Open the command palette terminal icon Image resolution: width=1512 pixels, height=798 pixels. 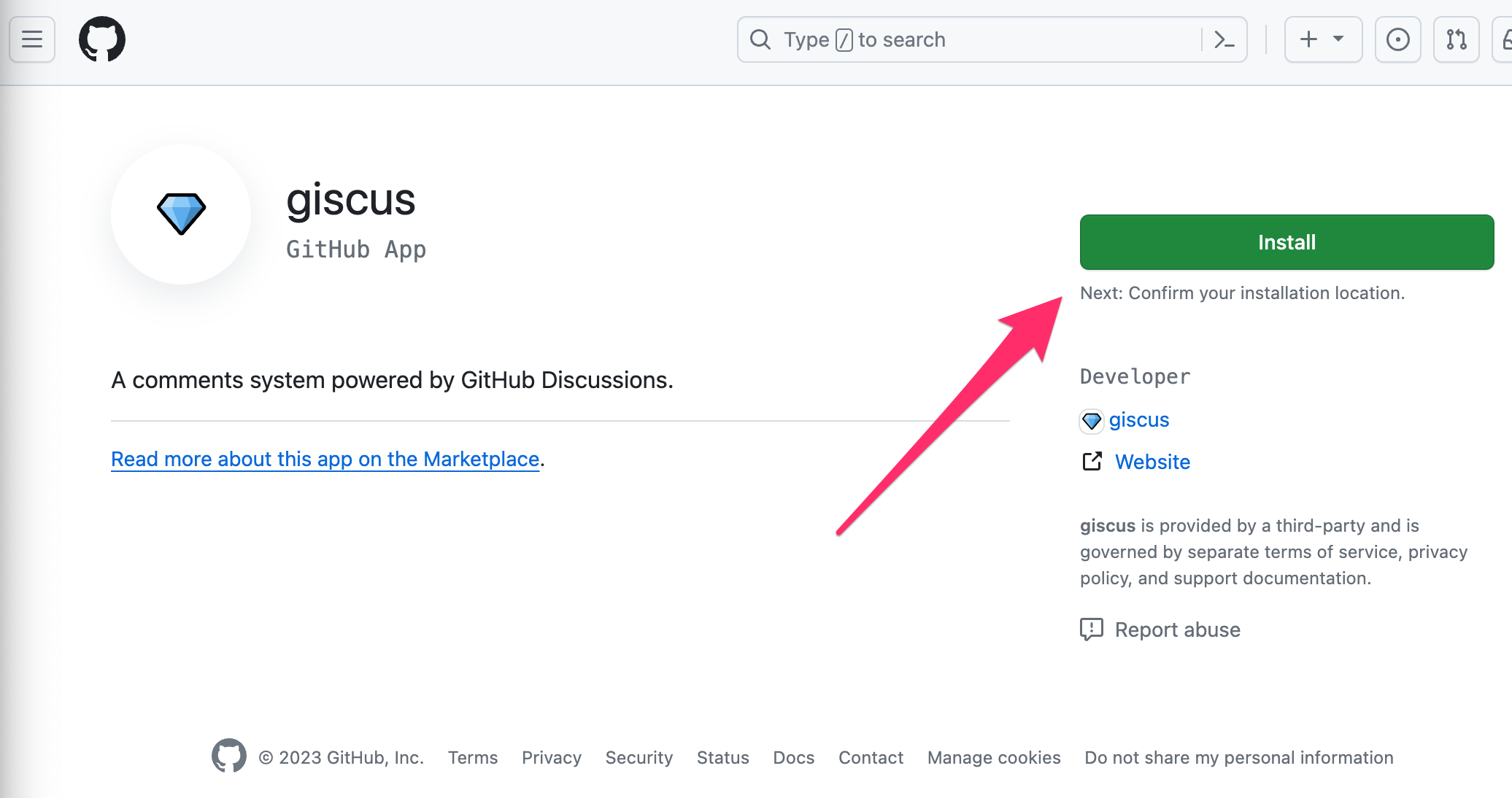pos(1224,39)
